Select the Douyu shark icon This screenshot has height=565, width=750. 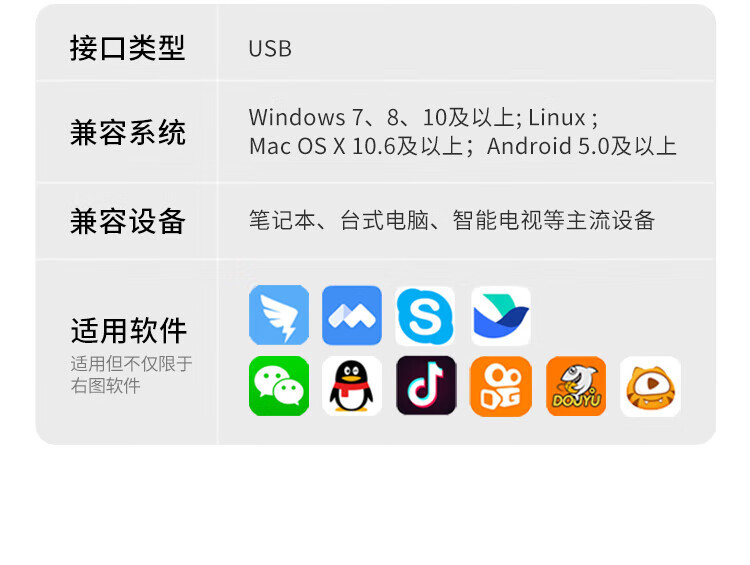(576, 386)
